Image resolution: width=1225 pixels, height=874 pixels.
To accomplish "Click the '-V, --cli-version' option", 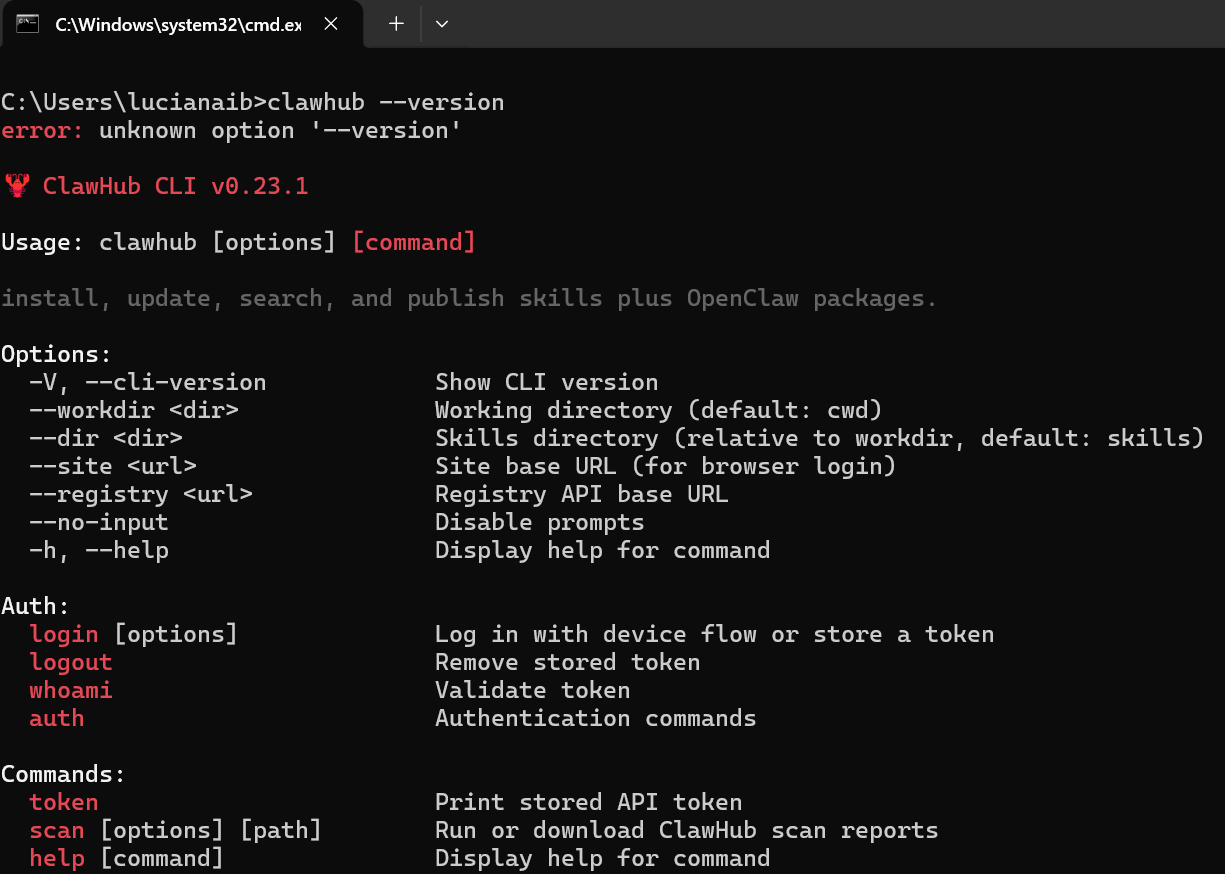I will point(148,382).
